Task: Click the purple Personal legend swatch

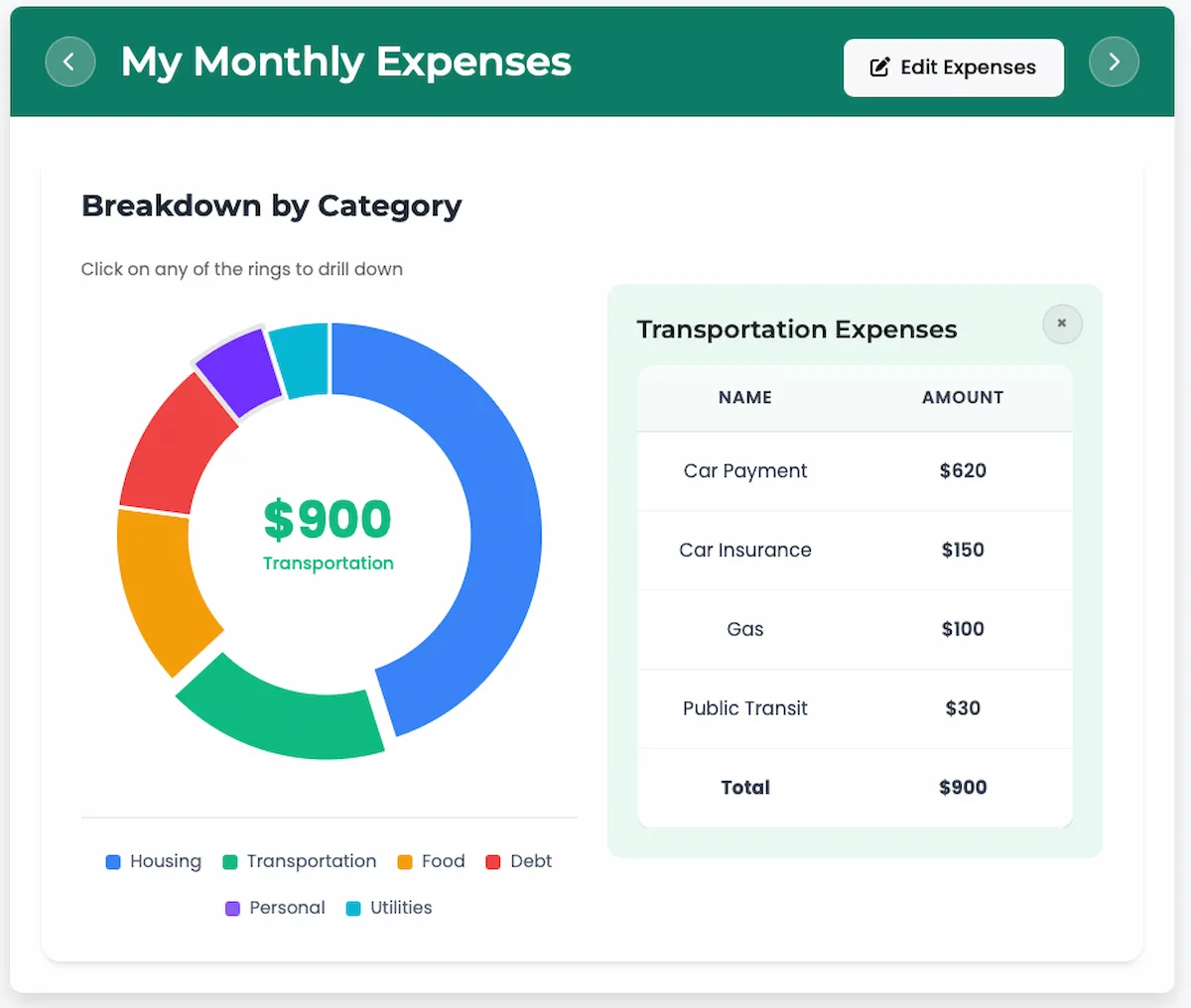Action: [x=231, y=908]
